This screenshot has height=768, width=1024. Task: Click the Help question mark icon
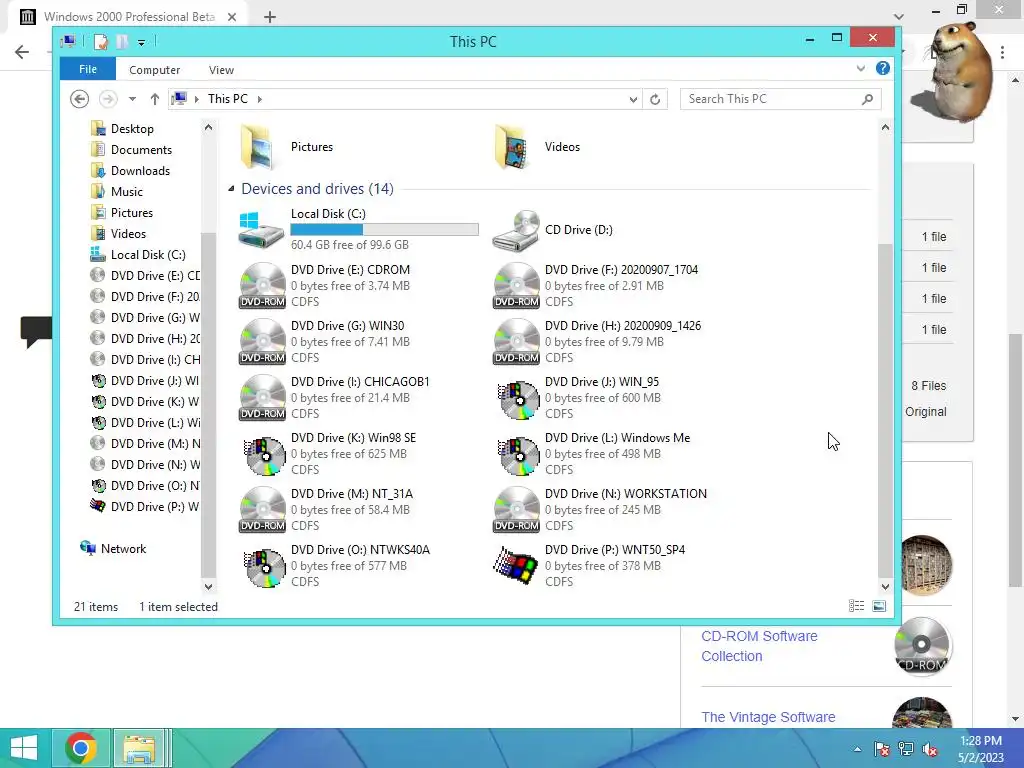pos(882,69)
